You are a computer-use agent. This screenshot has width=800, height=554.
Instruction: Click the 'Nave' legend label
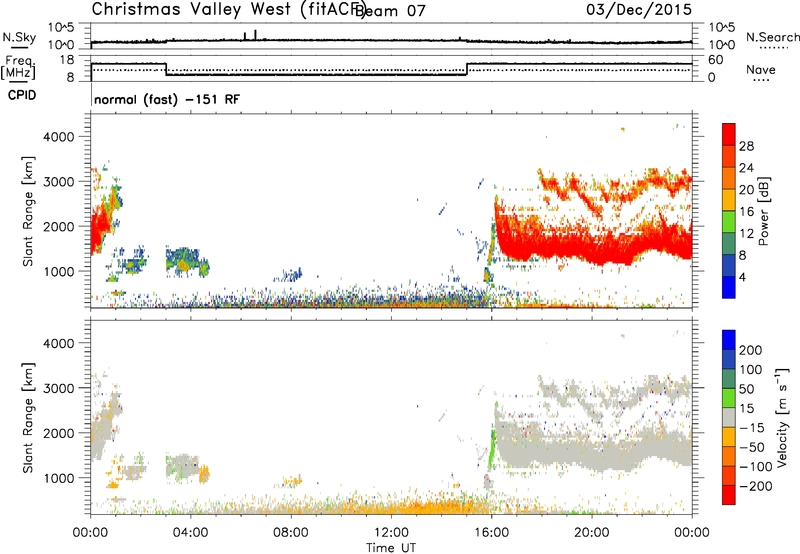coord(760,70)
